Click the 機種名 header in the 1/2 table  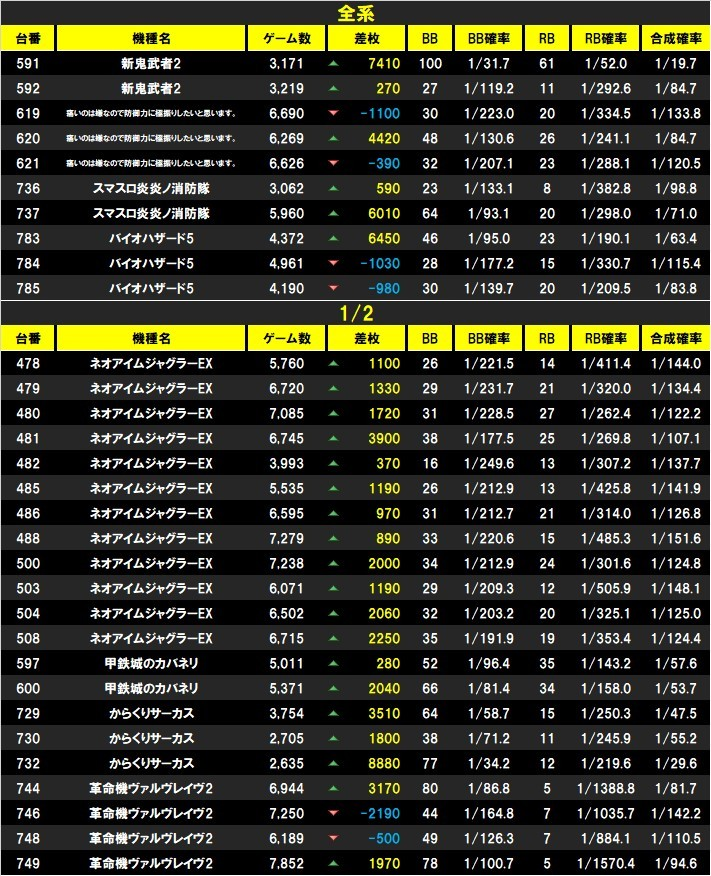tap(151, 338)
